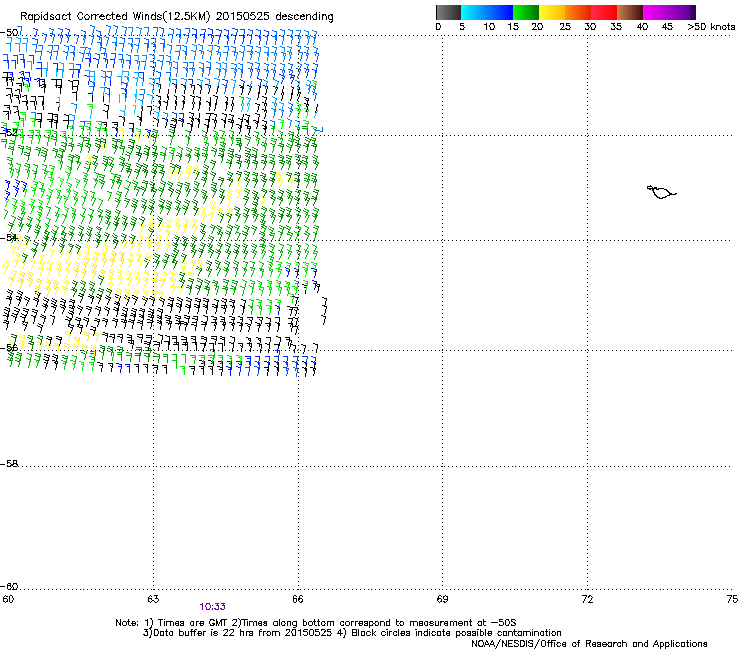Click the purple 10:33 timestamp label

tap(212, 607)
